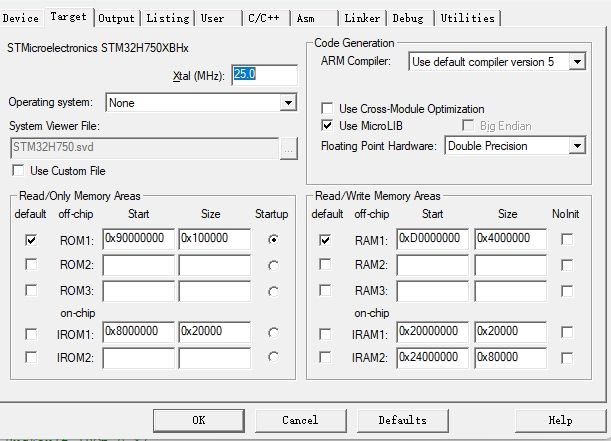611x441 pixels.
Task: Select IROM1 Startup radio button
Action: [x=274, y=333]
